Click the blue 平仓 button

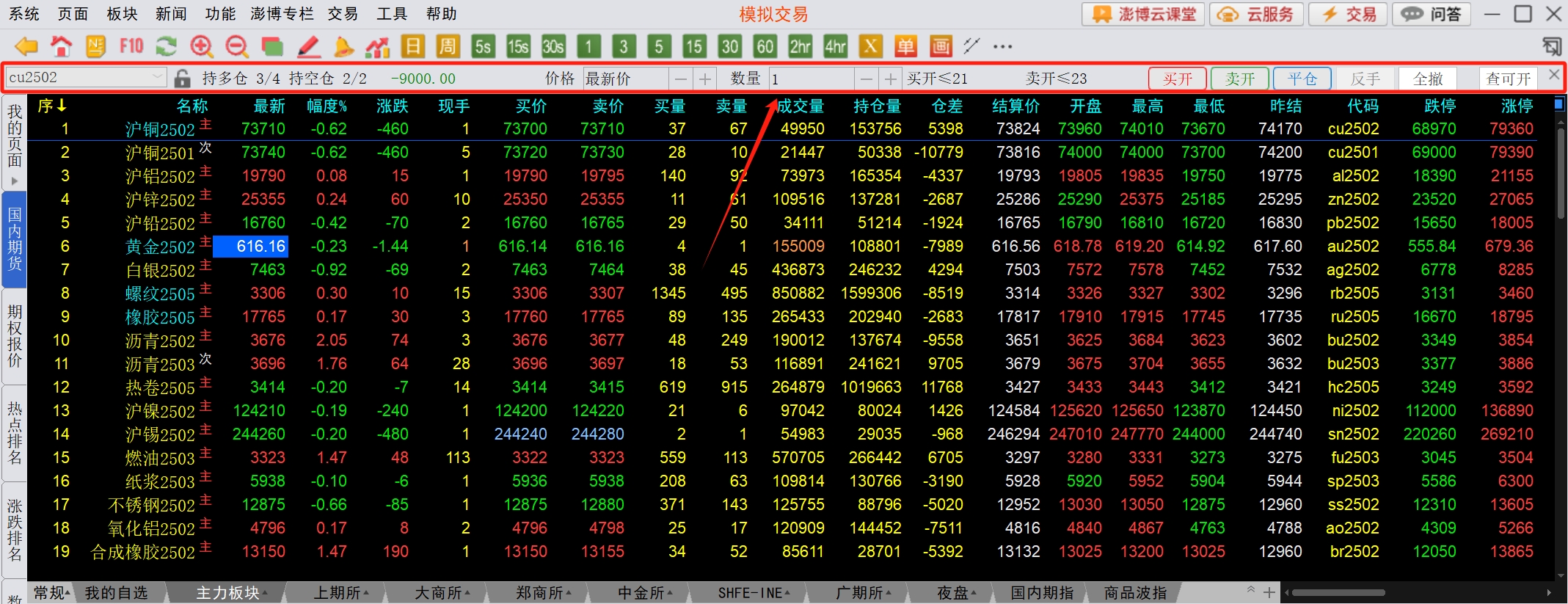pyautogui.click(x=1302, y=79)
